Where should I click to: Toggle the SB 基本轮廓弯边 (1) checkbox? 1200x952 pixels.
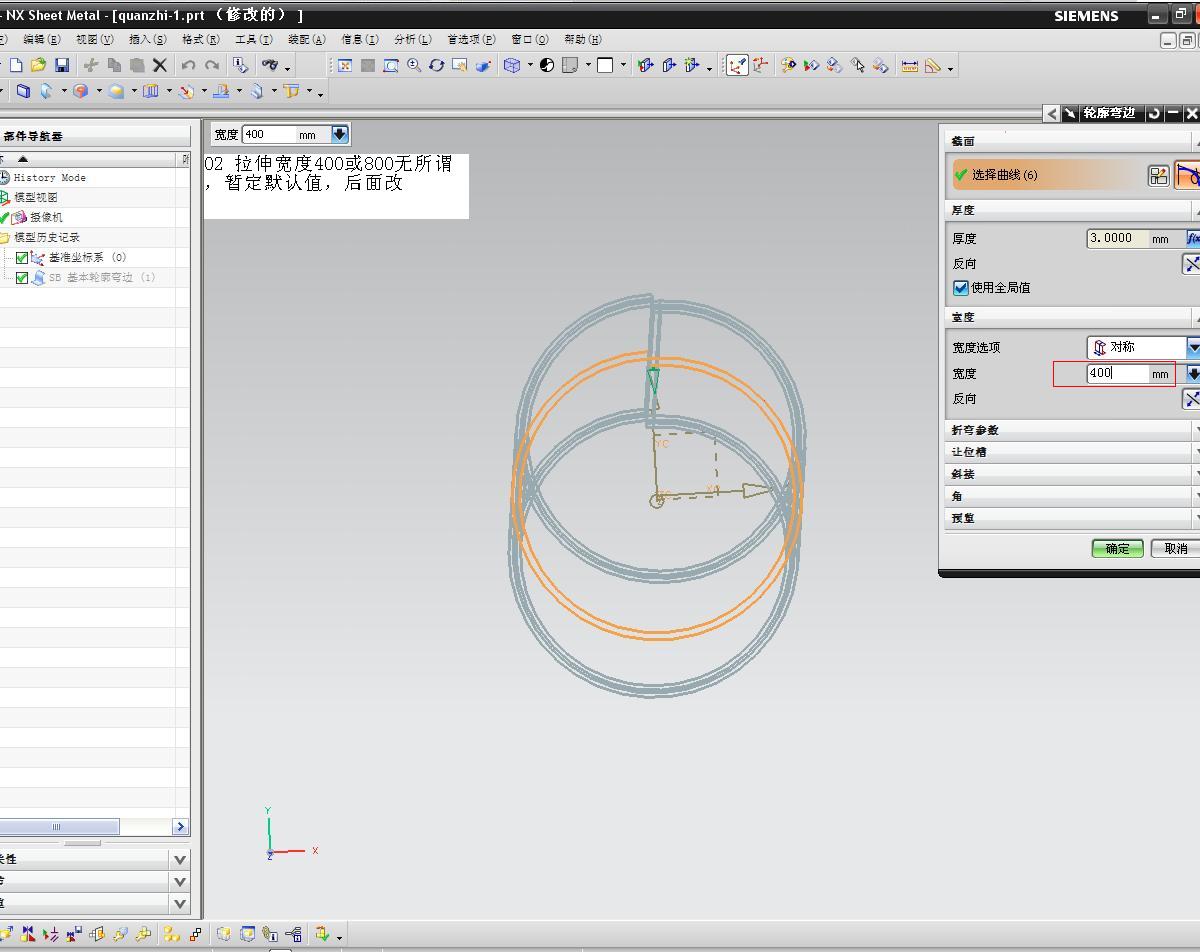(22, 278)
